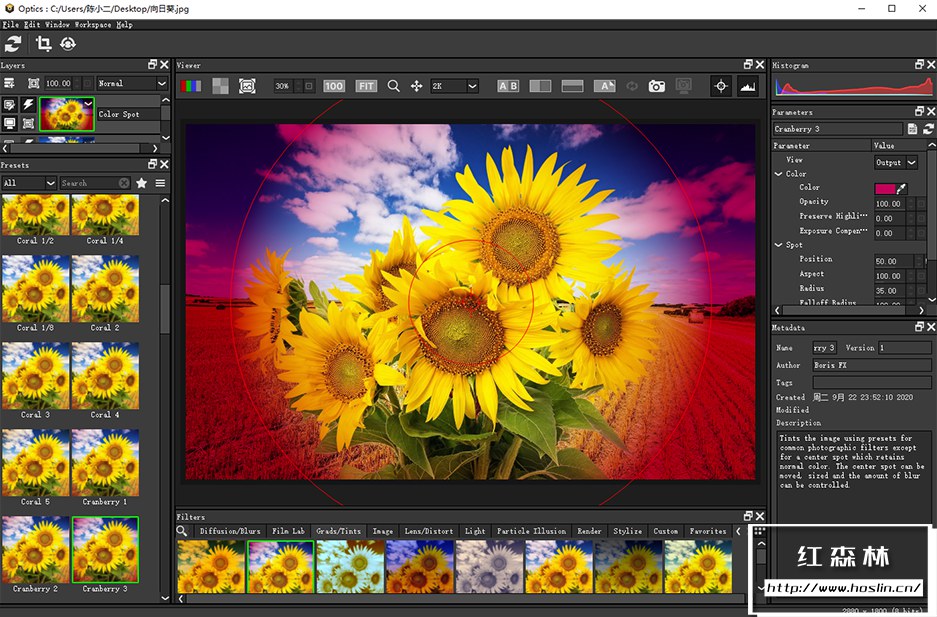This screenshot has height=617, width=937.
Task: Toggle the on-screen crosshair controls button
Action: tap(721, 86)
